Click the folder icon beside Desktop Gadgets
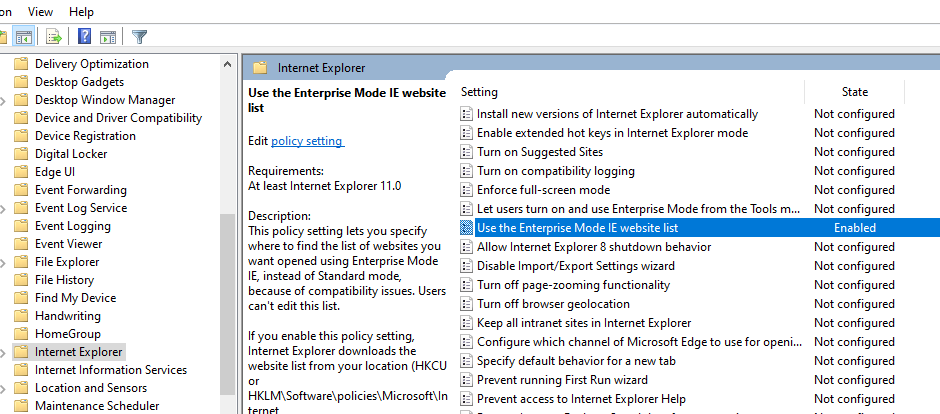Viewport: 940px width, 414px height. [x=22, y=82]
